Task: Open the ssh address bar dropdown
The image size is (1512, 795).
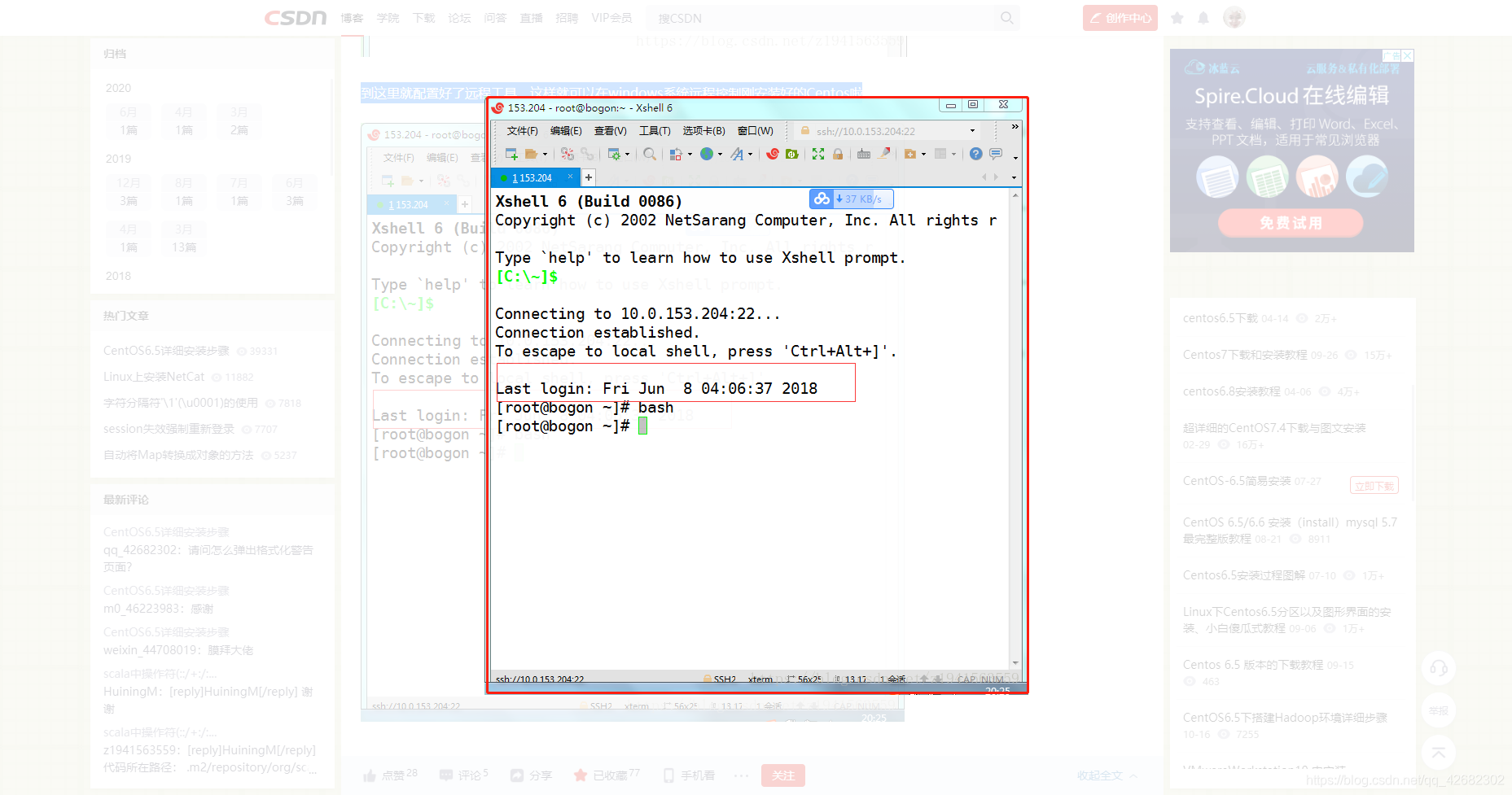Action: (972, 131)
